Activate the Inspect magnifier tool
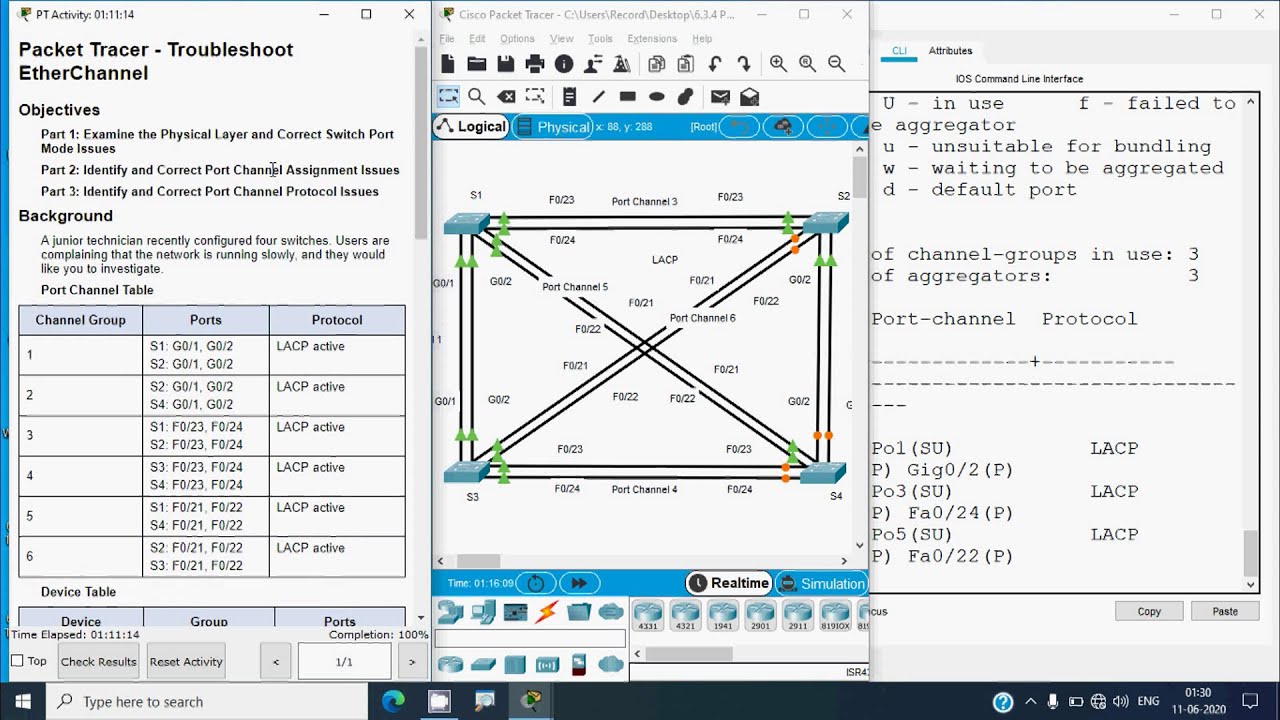This screenshot has height=720, width=1280. pos(477,97)
